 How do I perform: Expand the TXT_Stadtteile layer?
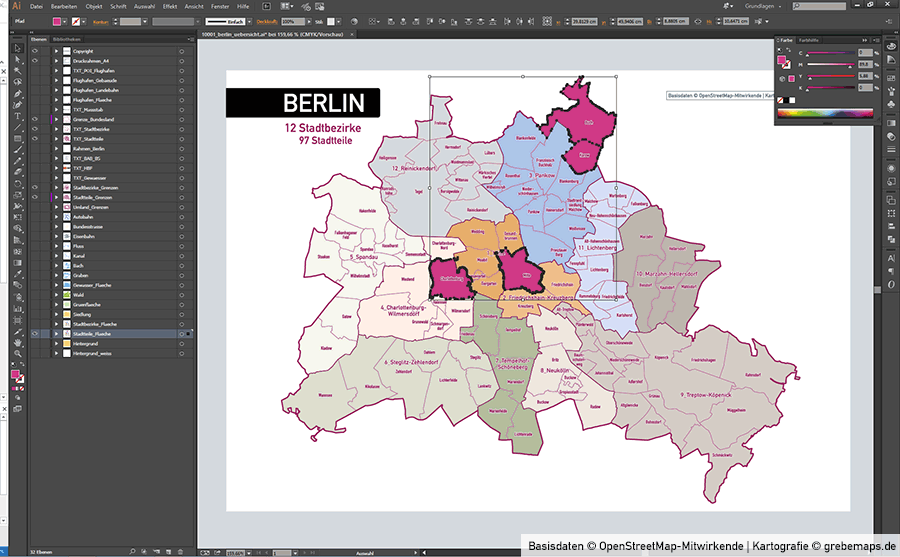pyautogui.click(x=56, y=139)
